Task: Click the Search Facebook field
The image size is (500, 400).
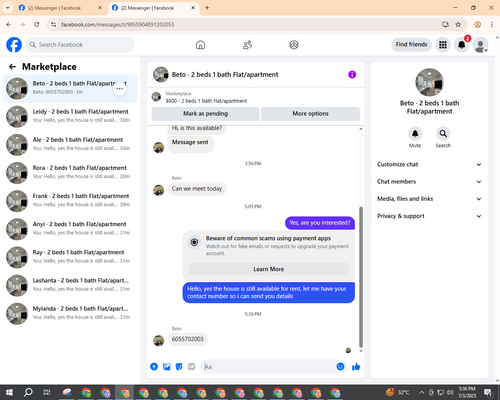Action: tap(80, 45)
